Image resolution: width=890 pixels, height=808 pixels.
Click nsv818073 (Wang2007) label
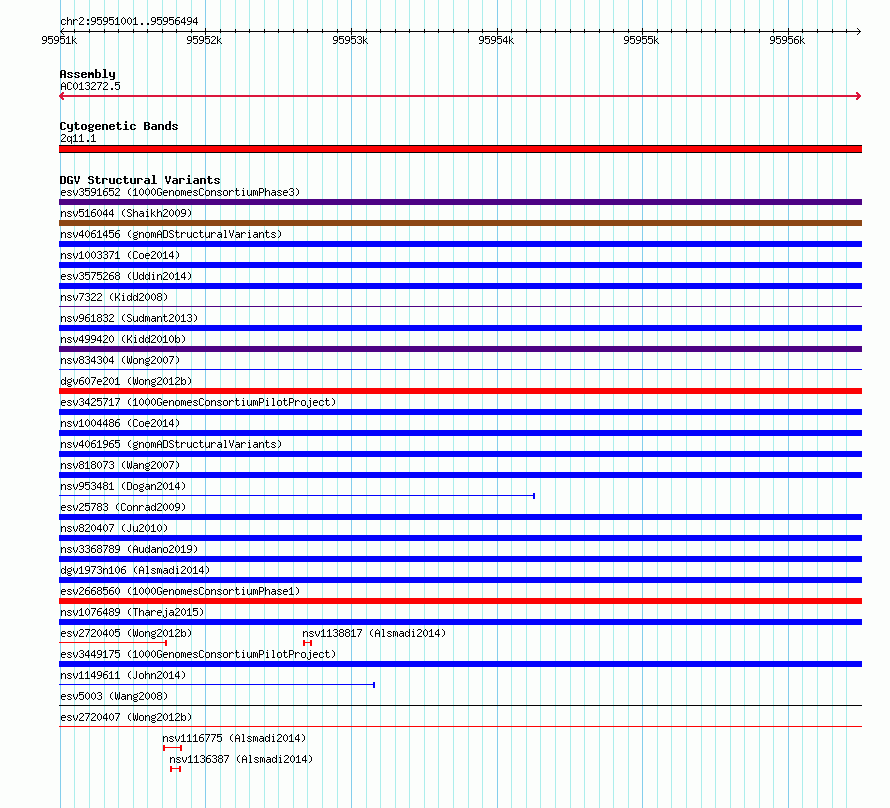tap(120, 465)
